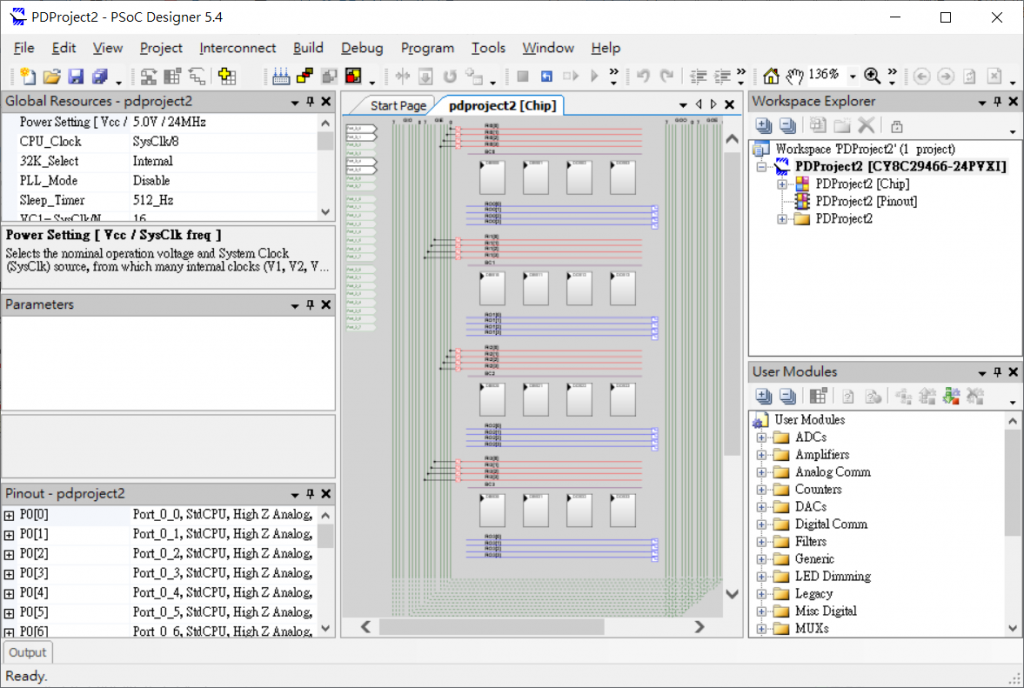
Task: Click the chip view vertical scrollbar down arrow
Action: tap(732, 594)
